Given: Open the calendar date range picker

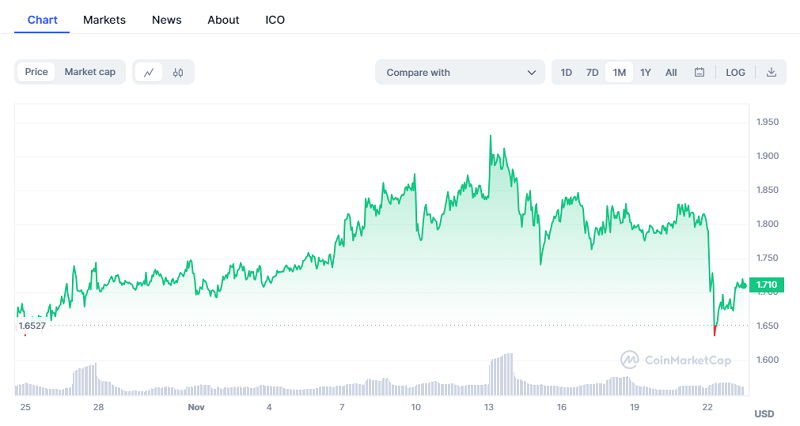Looking at the screenshot, I should pyautogui.click(x=700, y=72).
